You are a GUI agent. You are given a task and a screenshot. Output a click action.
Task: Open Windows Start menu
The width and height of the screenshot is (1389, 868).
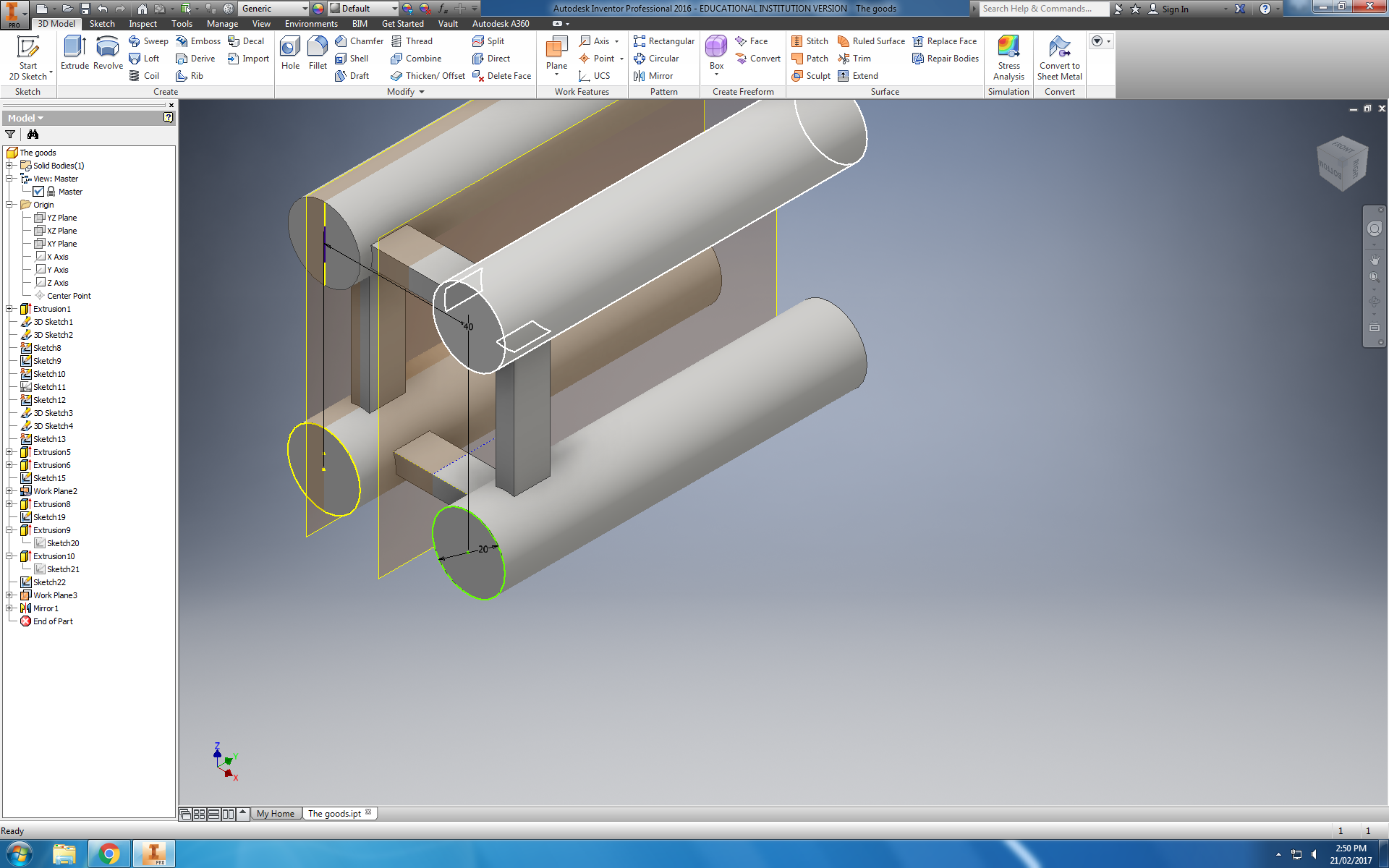coord(20,854)
